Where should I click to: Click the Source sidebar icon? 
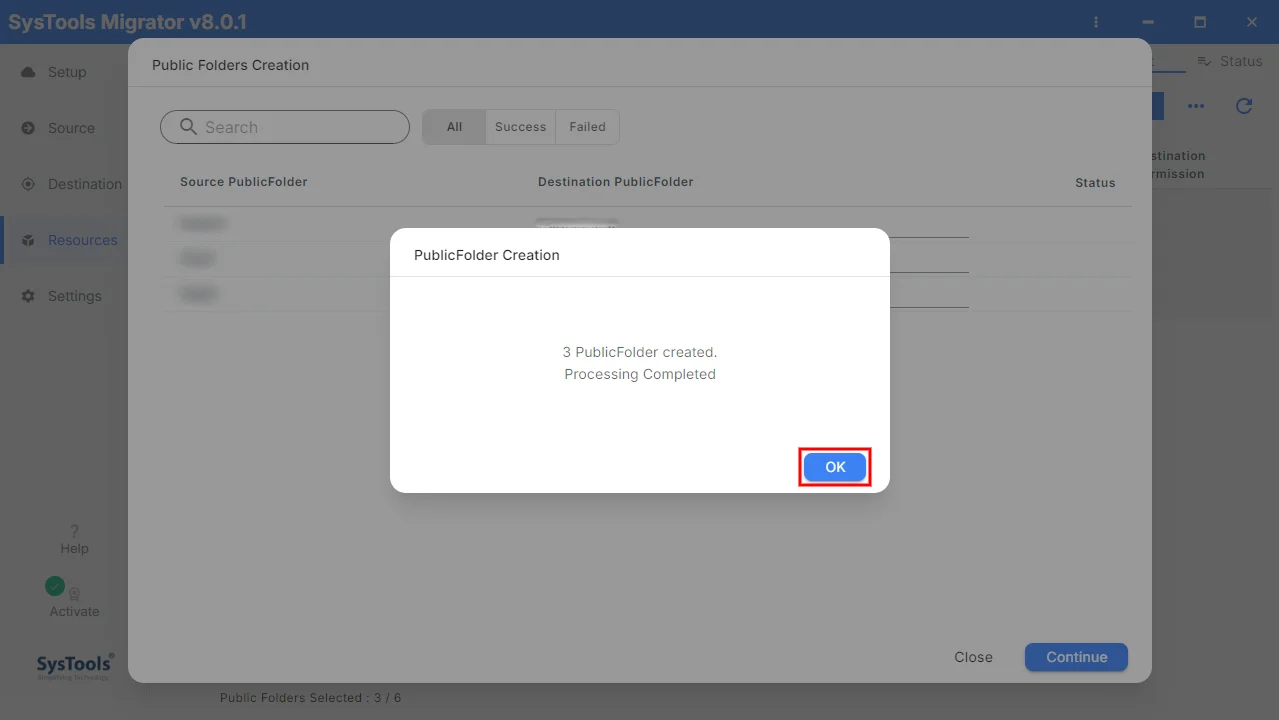point(28,128)
